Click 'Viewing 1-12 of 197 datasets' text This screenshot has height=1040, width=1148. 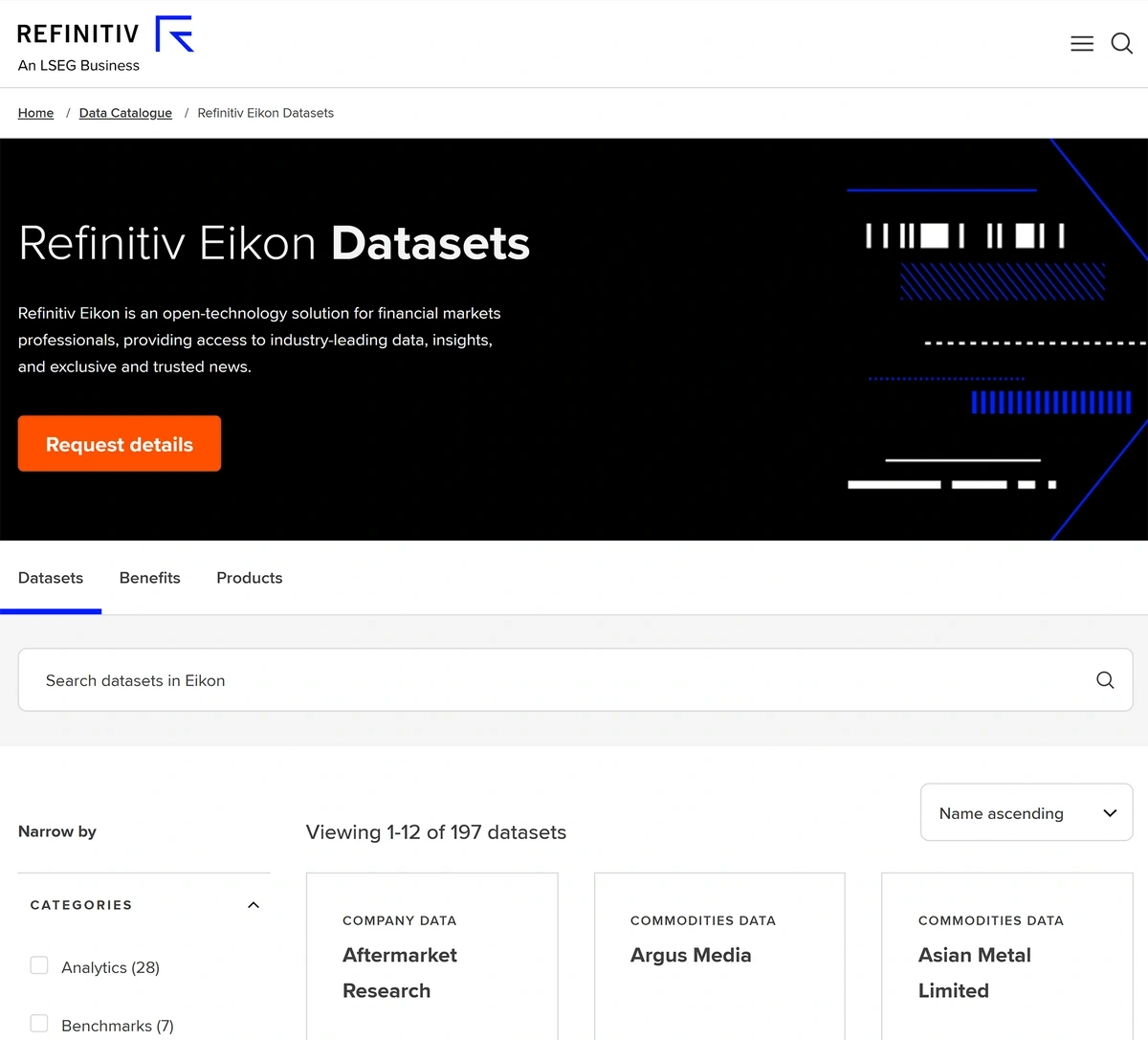tap(436, 832)
